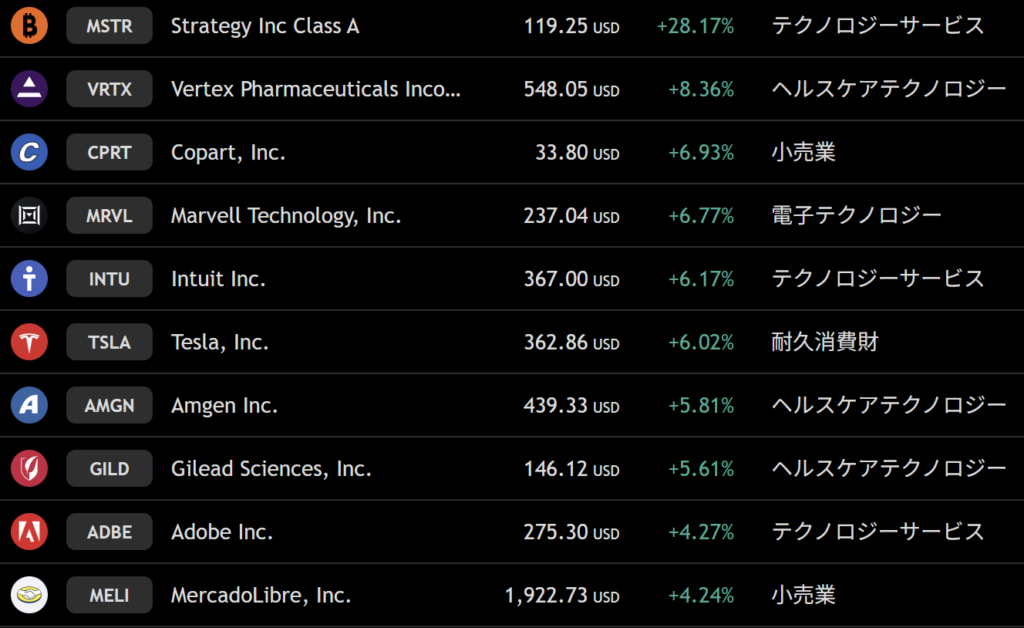The width and height of the screenshot is (1024, 628).
Task: Click the blue Intuit logo icon
Action: coord(29,279)
